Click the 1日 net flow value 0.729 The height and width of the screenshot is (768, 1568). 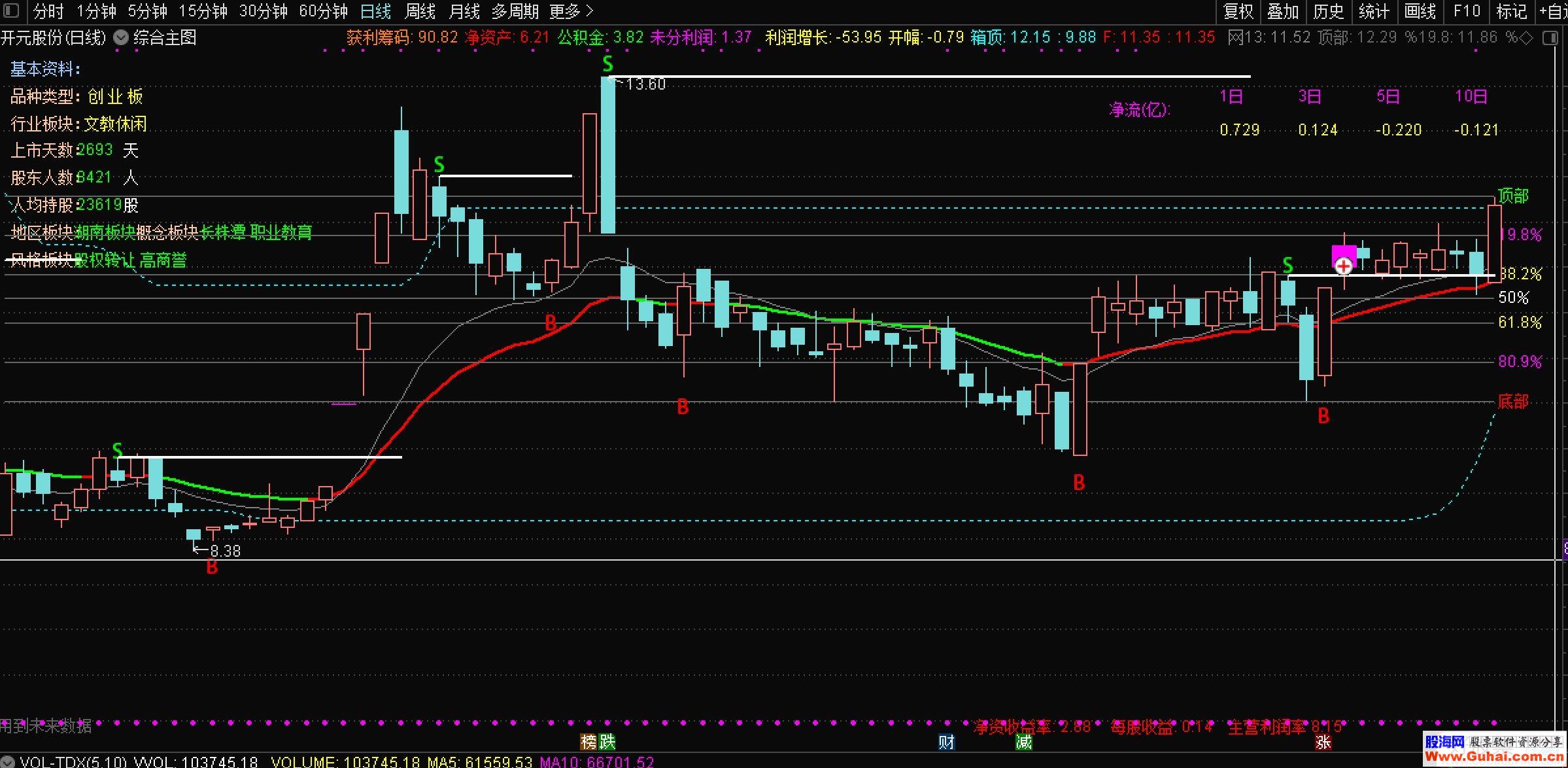1239,130
